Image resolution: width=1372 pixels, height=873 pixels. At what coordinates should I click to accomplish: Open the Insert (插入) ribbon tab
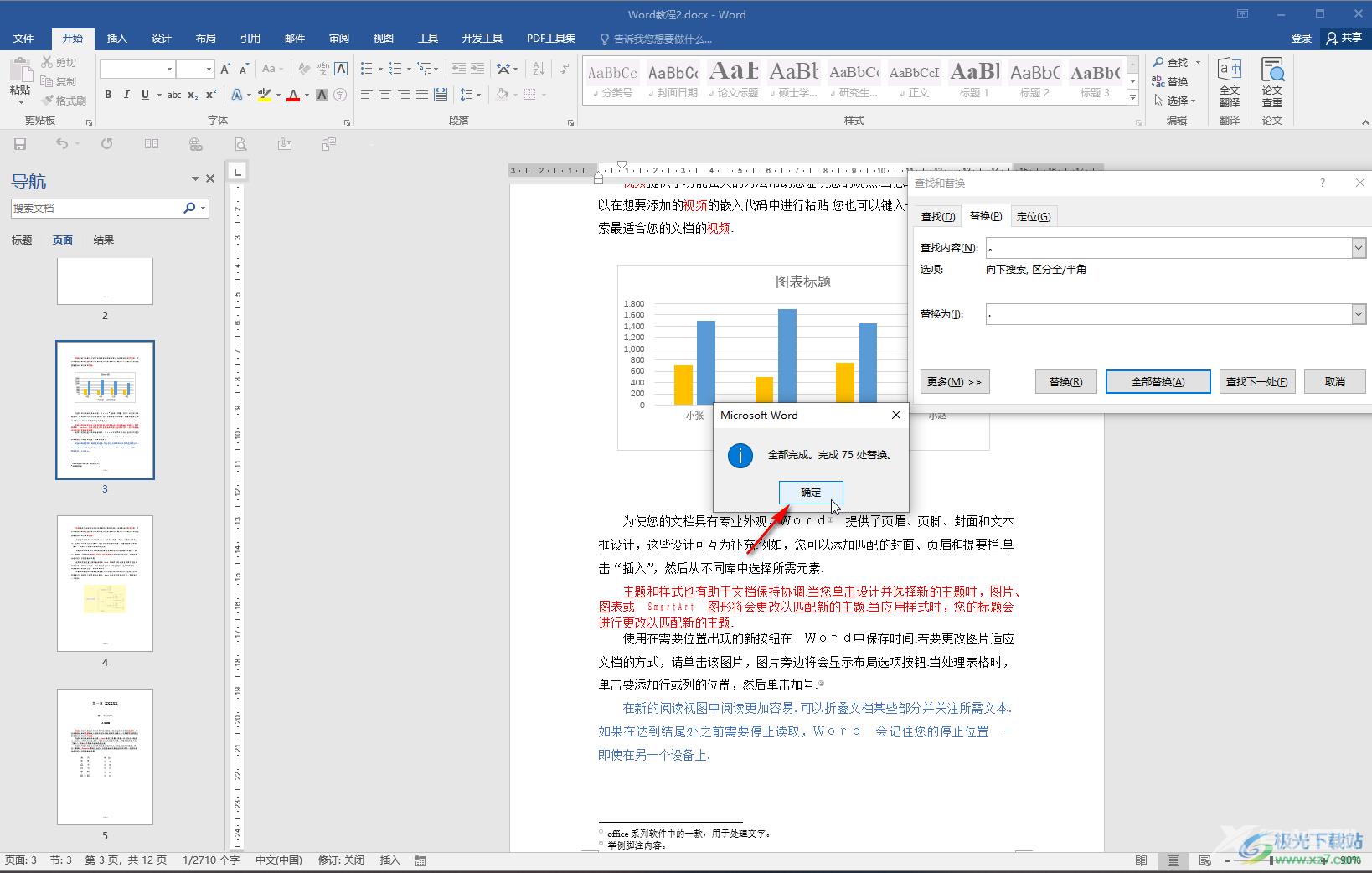coord(116,38)
